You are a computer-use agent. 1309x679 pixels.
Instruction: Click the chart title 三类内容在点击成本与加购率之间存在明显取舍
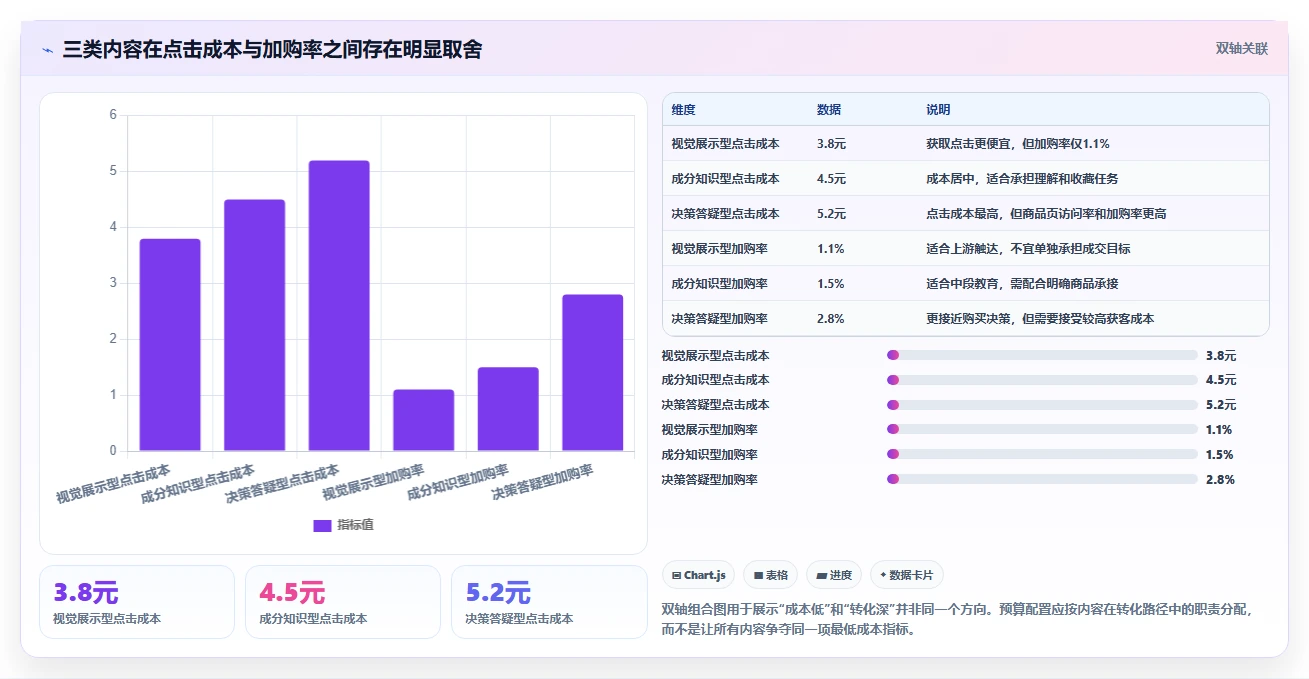tap(272, 49)
